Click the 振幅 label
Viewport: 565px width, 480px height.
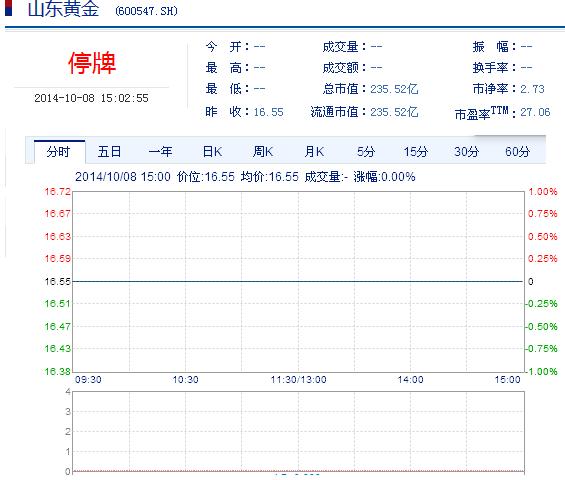pos(494,46)
